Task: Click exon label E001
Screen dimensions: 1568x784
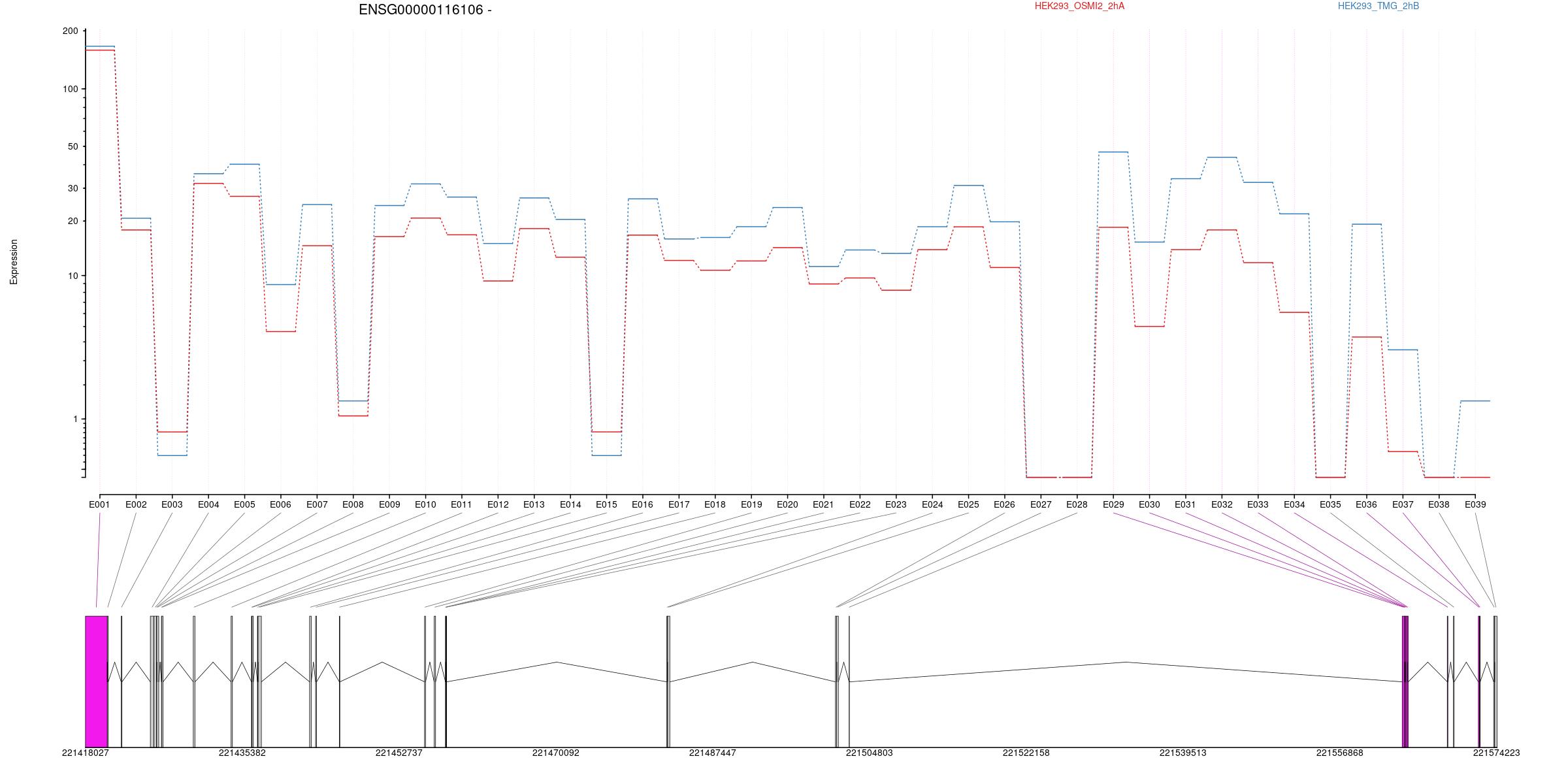Action: 99,504
